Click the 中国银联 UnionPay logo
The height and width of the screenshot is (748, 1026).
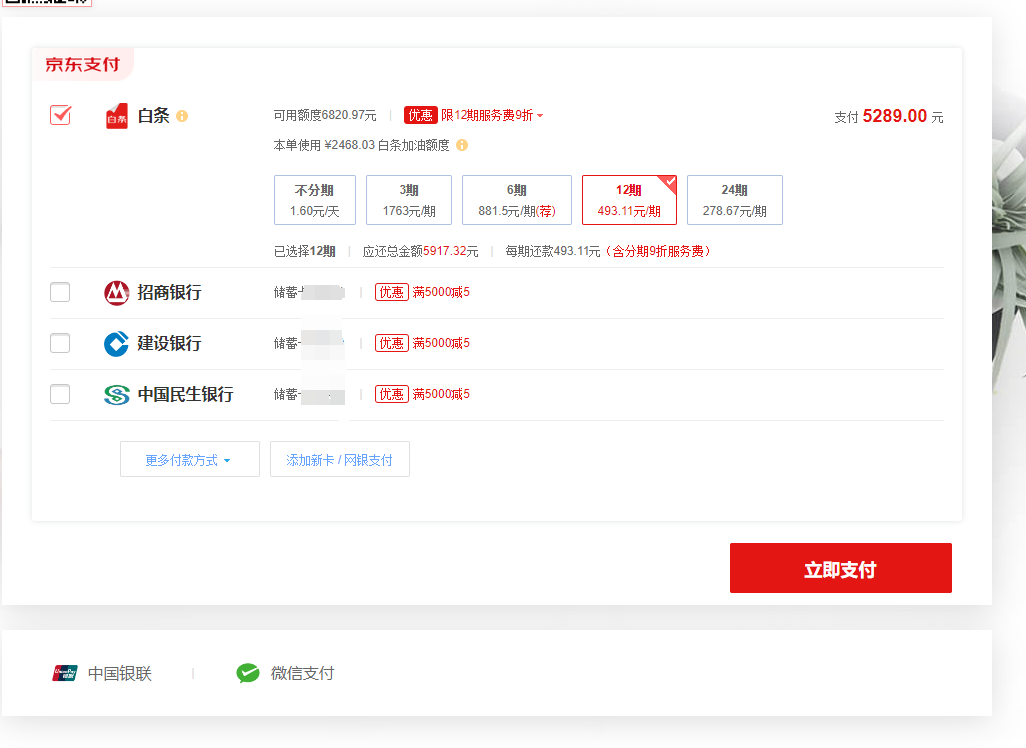pyautogui.click(x=65, y=673)
